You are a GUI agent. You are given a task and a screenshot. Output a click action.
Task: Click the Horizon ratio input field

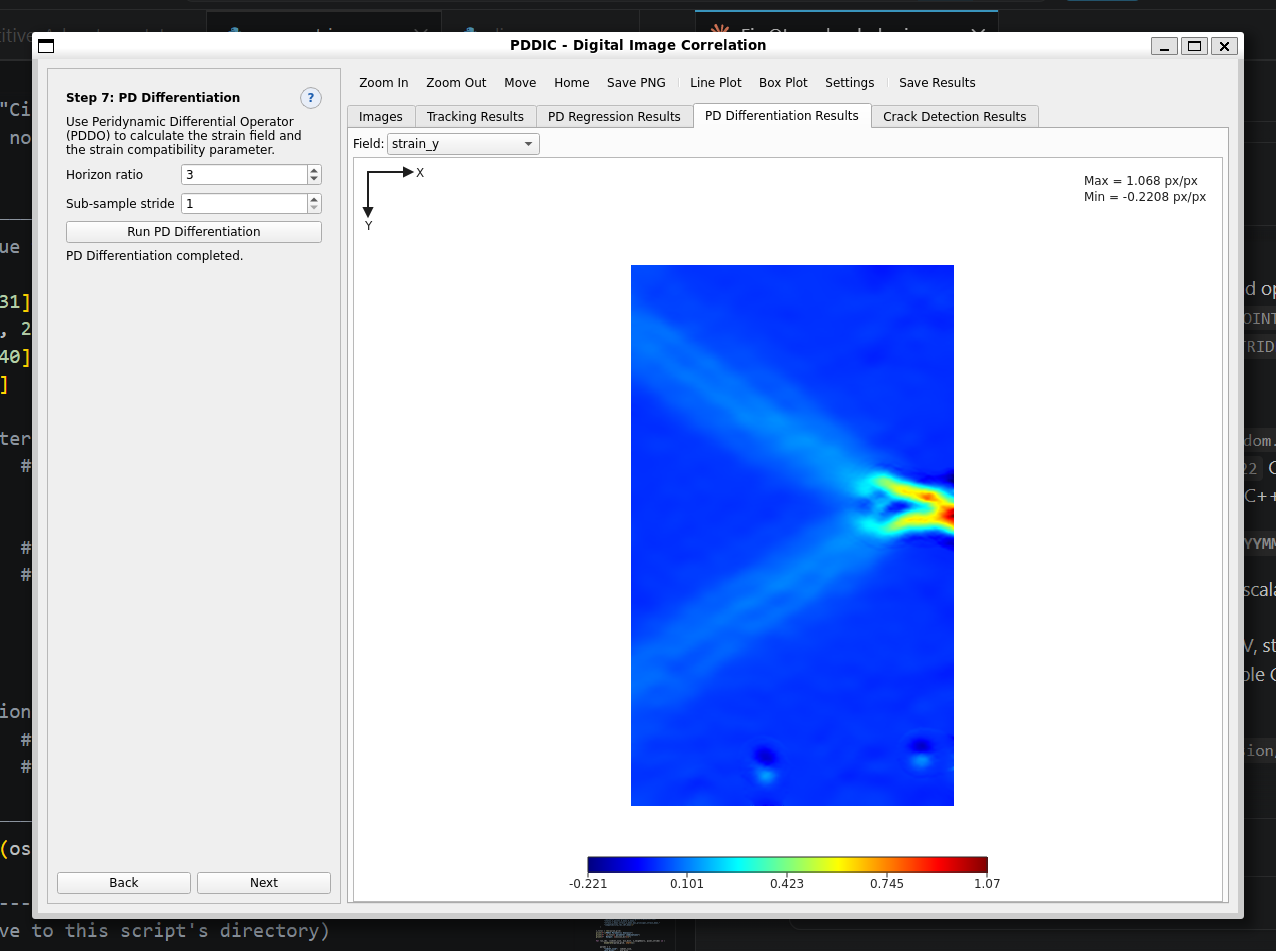(x=244, y=175)
